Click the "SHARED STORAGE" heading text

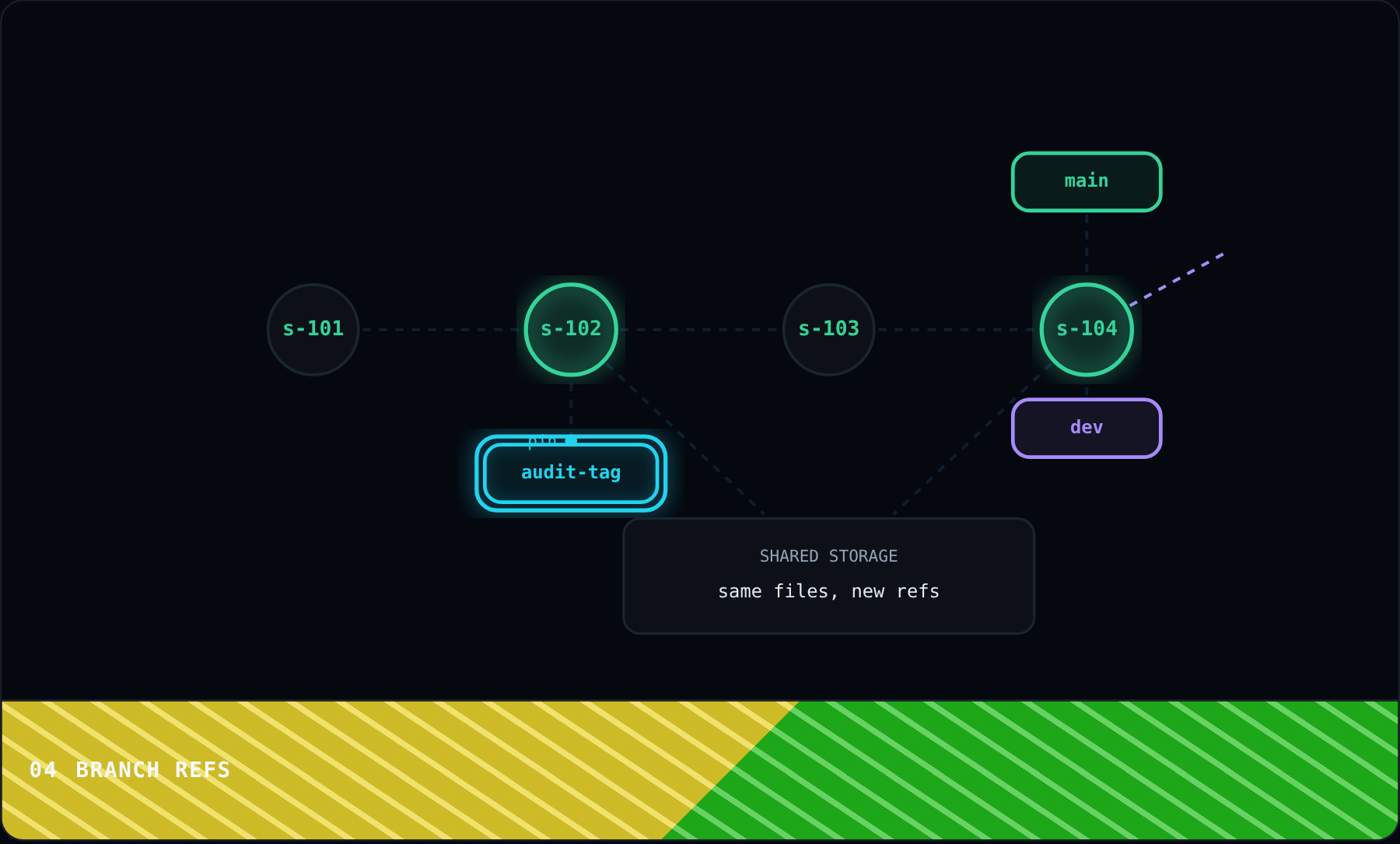[828, 556]
